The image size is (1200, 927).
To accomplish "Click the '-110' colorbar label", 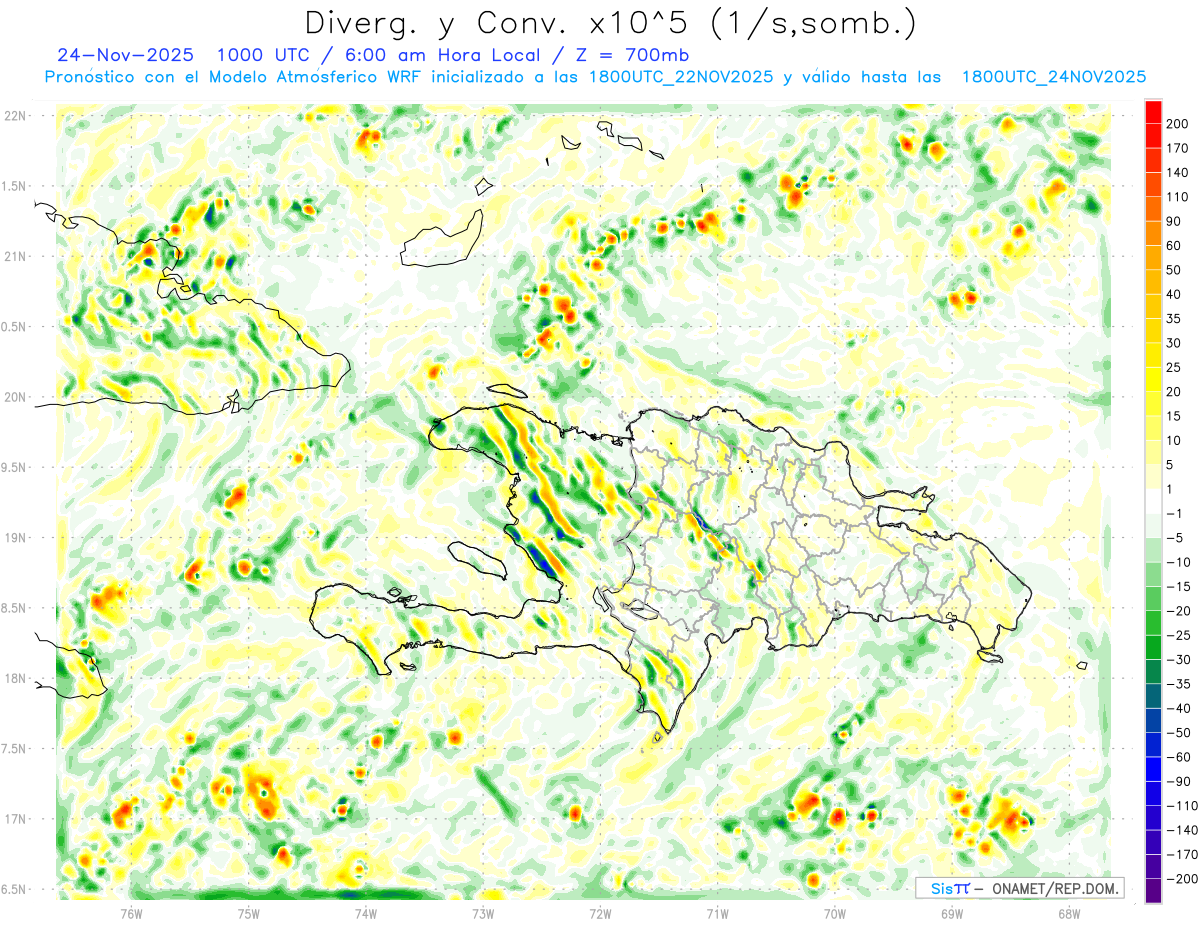I will (x=1180, y=806).
